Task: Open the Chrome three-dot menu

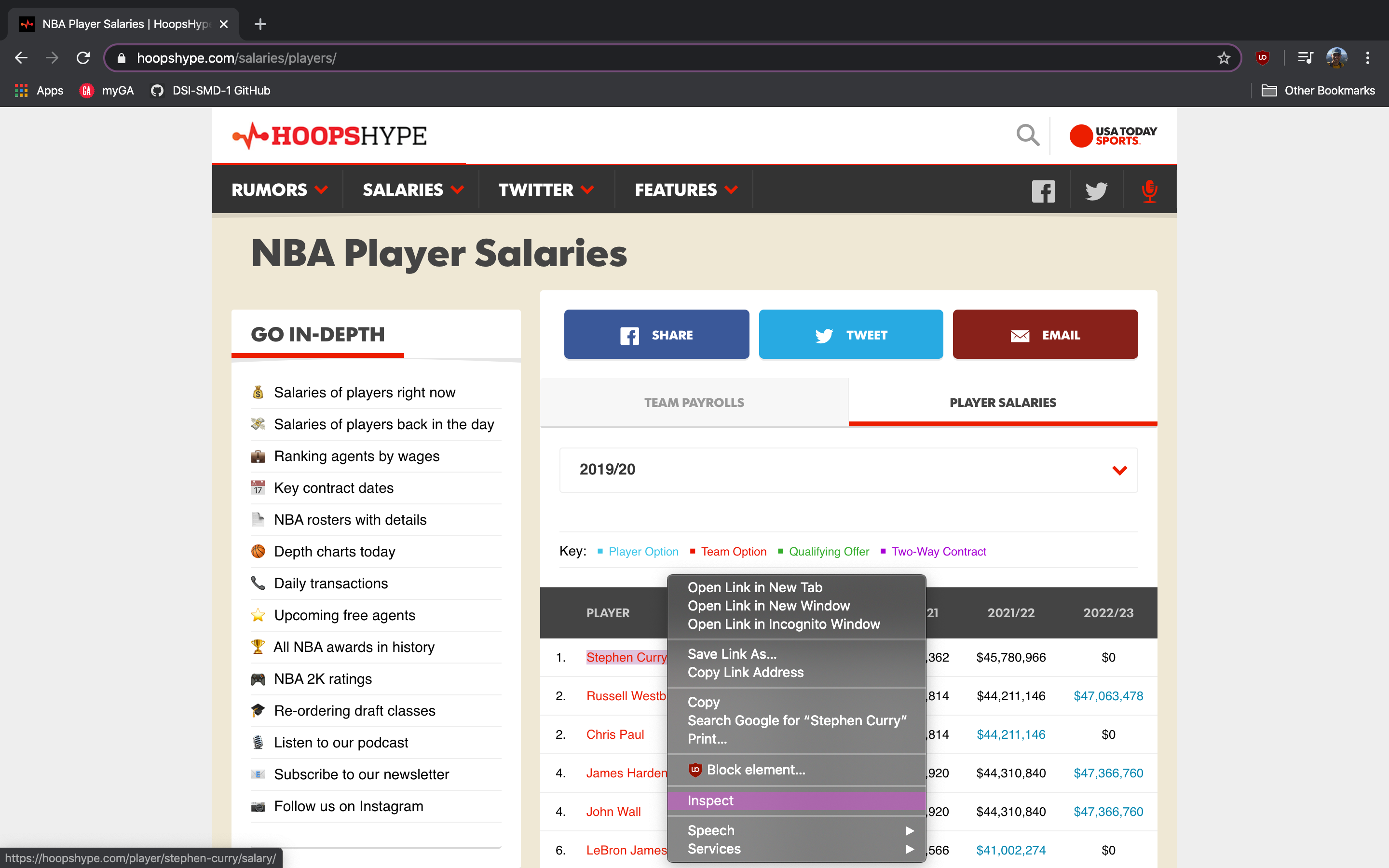Action: (x=1368, y=58)
